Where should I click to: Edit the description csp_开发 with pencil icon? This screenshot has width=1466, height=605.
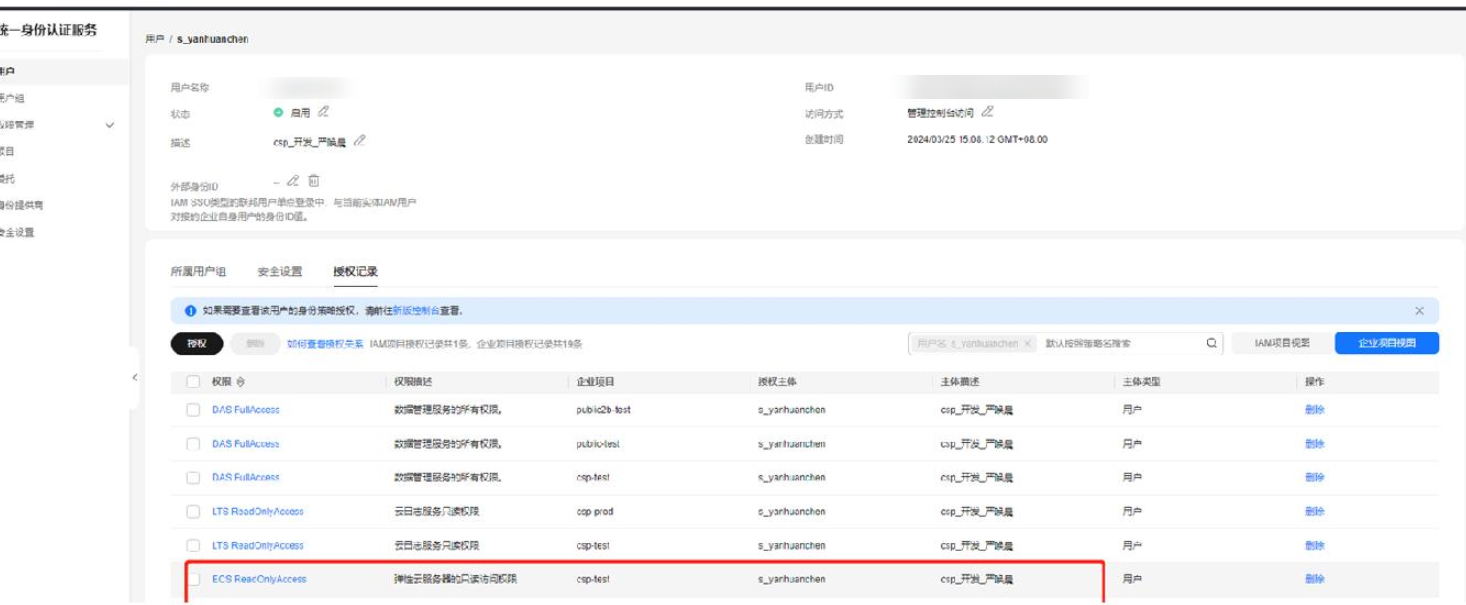[360, 141]
